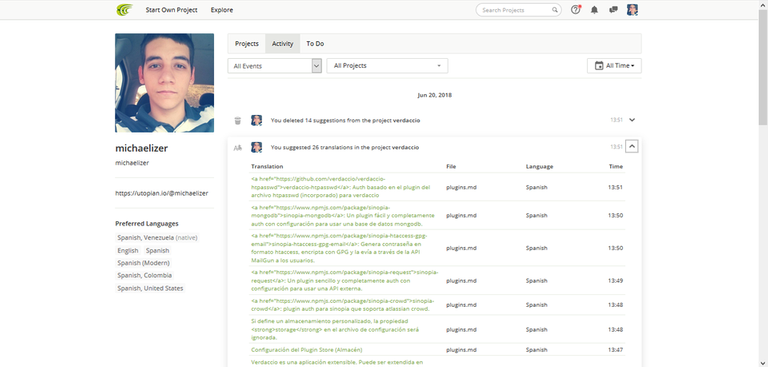768x367 pixels.
Task: Open the All Projects dropdown
Action: [x=387, y=66]
